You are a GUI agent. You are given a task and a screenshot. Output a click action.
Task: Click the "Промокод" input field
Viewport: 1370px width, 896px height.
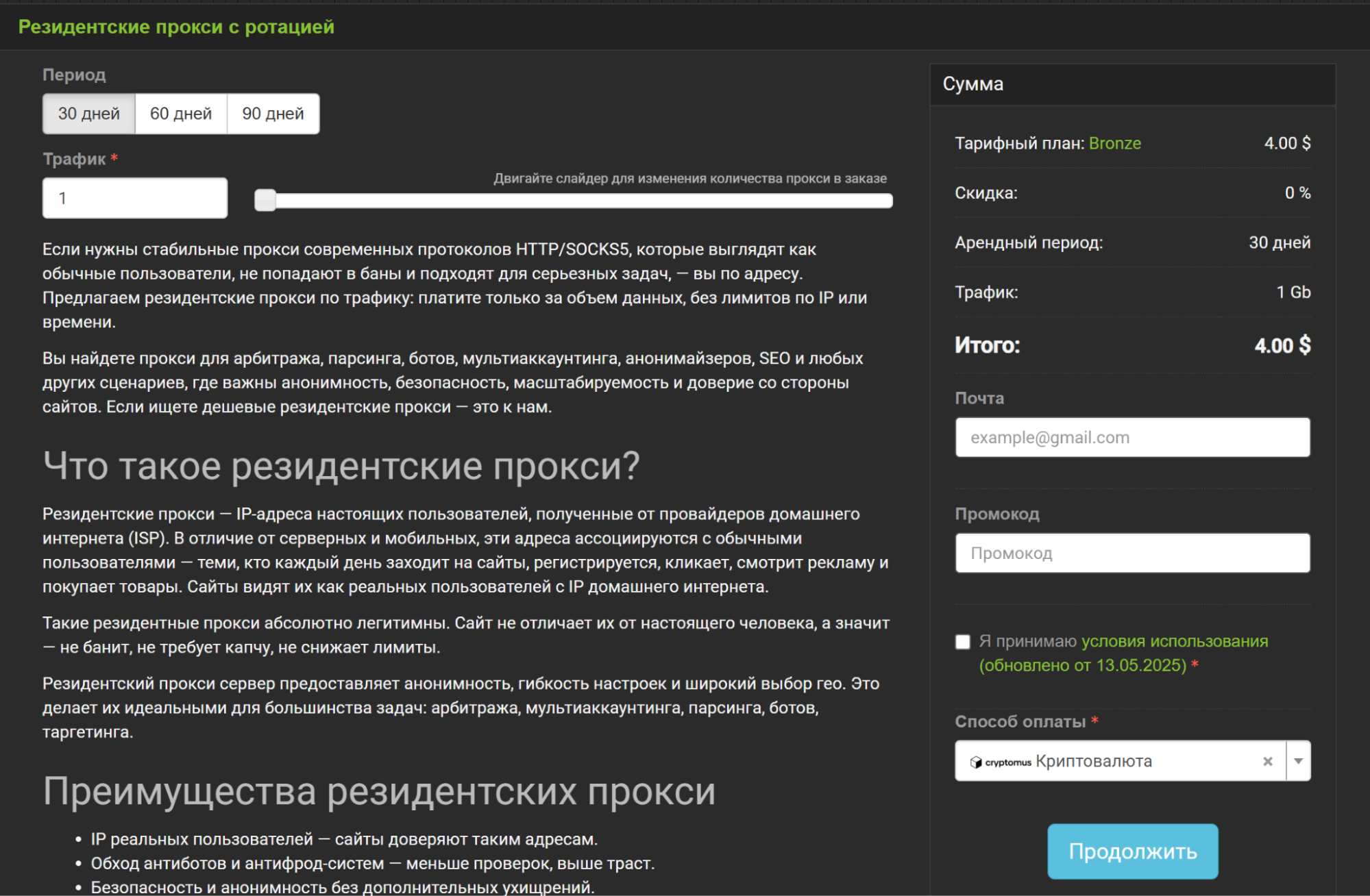coord(1132,552)
